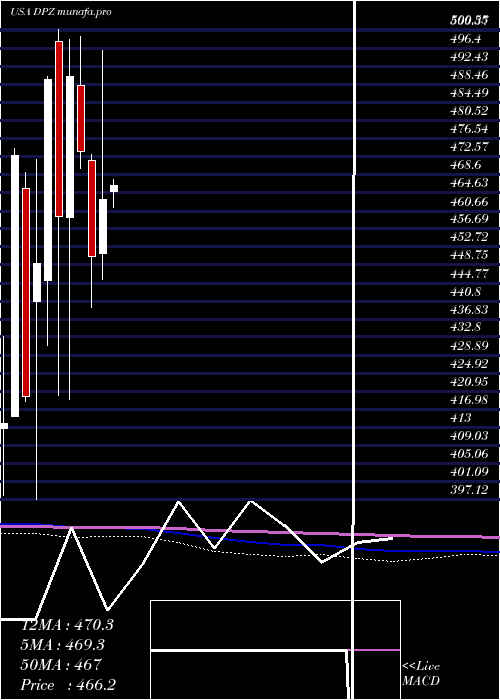Image resolution: width=500 pixels, height=700 pixels.
Task: Select the tallest red candle topping near 496.4
Action: coord(59,129)
